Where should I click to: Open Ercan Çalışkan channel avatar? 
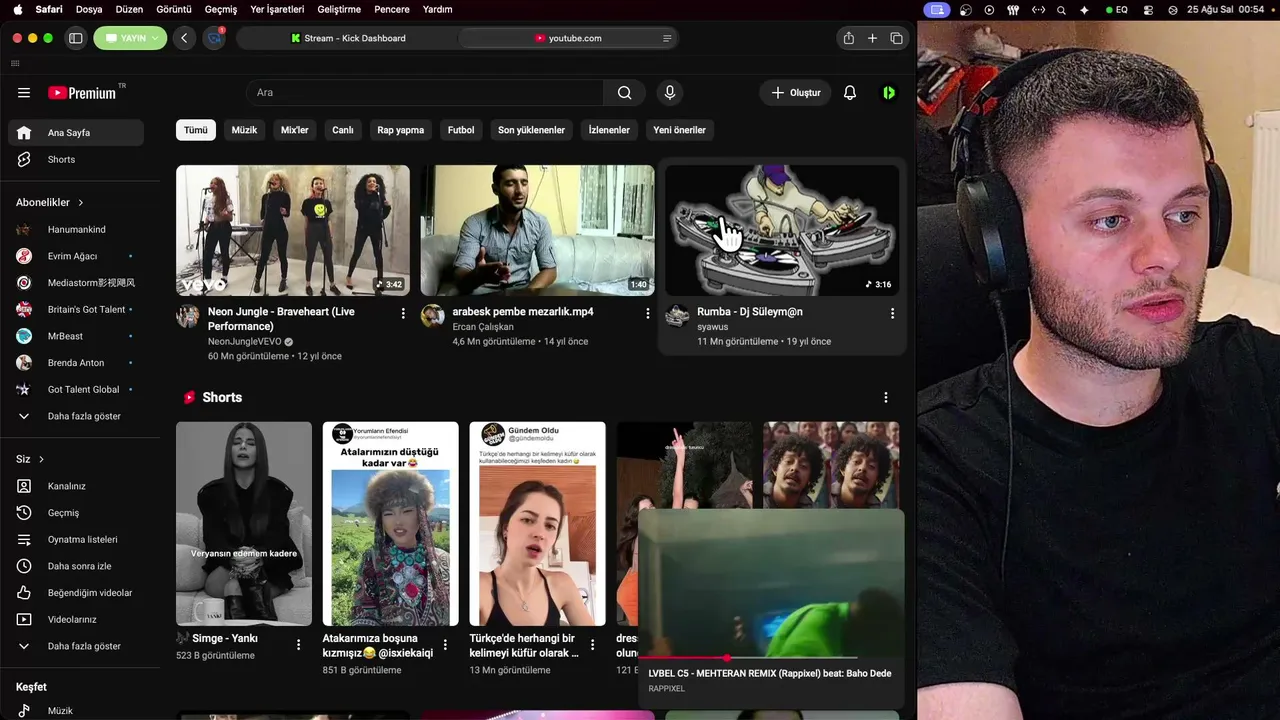(x=432, y=316)
